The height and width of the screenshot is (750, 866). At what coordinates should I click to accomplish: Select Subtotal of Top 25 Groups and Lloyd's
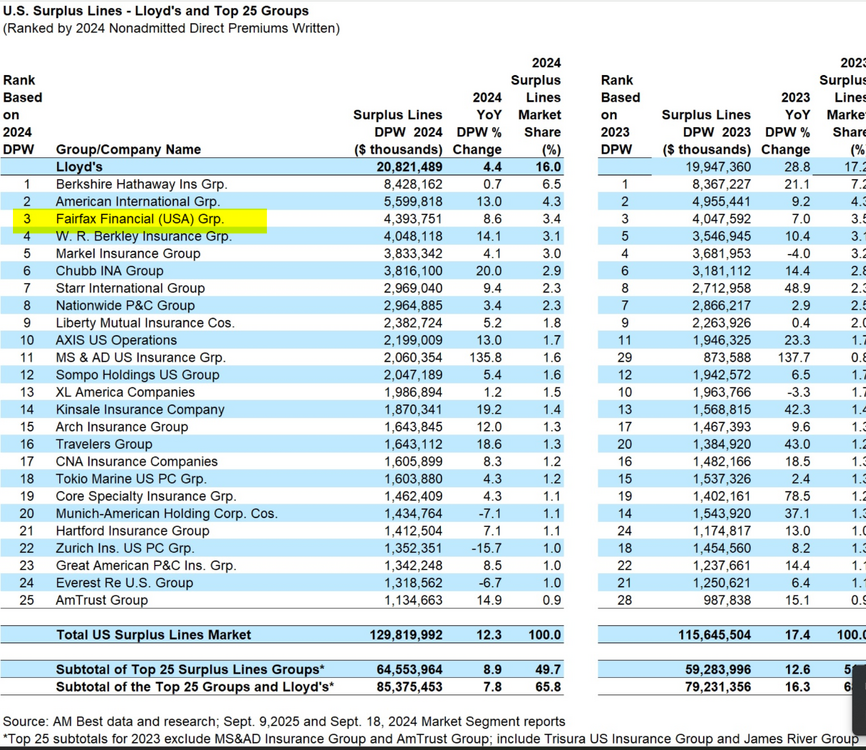coord(195,687)
